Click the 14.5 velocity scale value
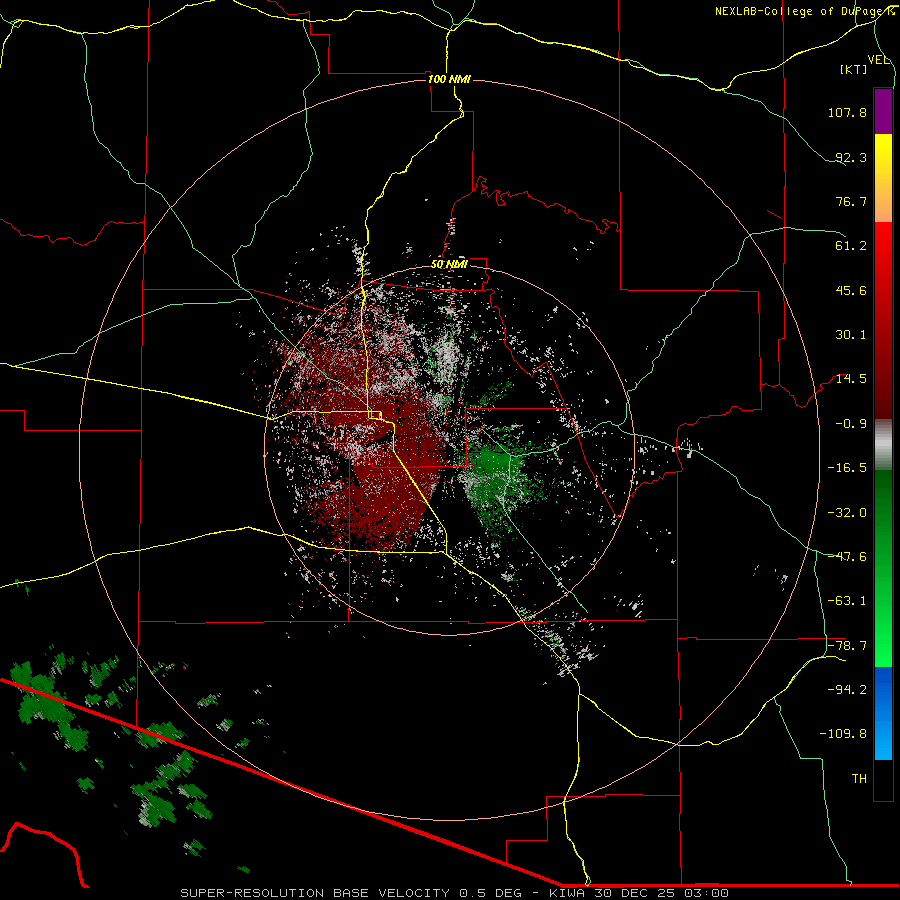 (x=851, y=379)
